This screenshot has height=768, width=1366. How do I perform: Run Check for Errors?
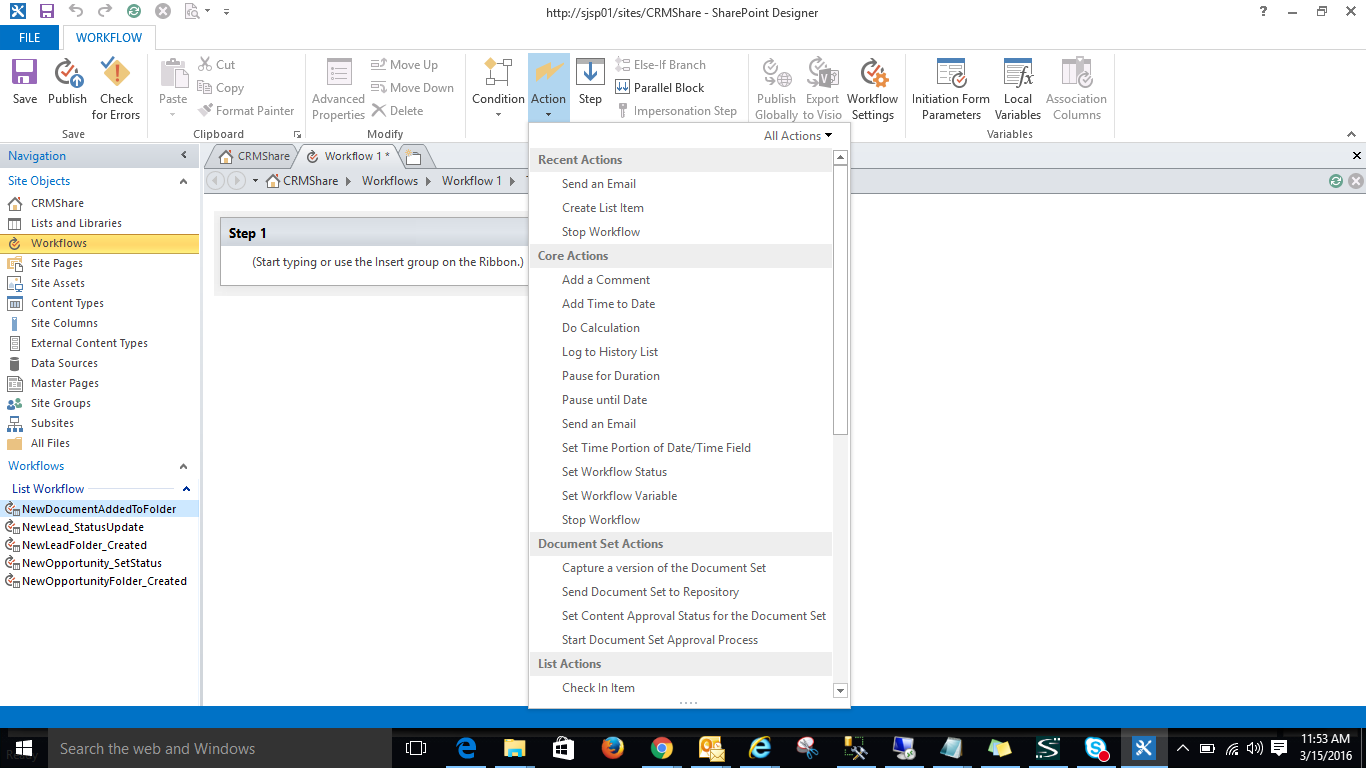click(x=116, y=89)
